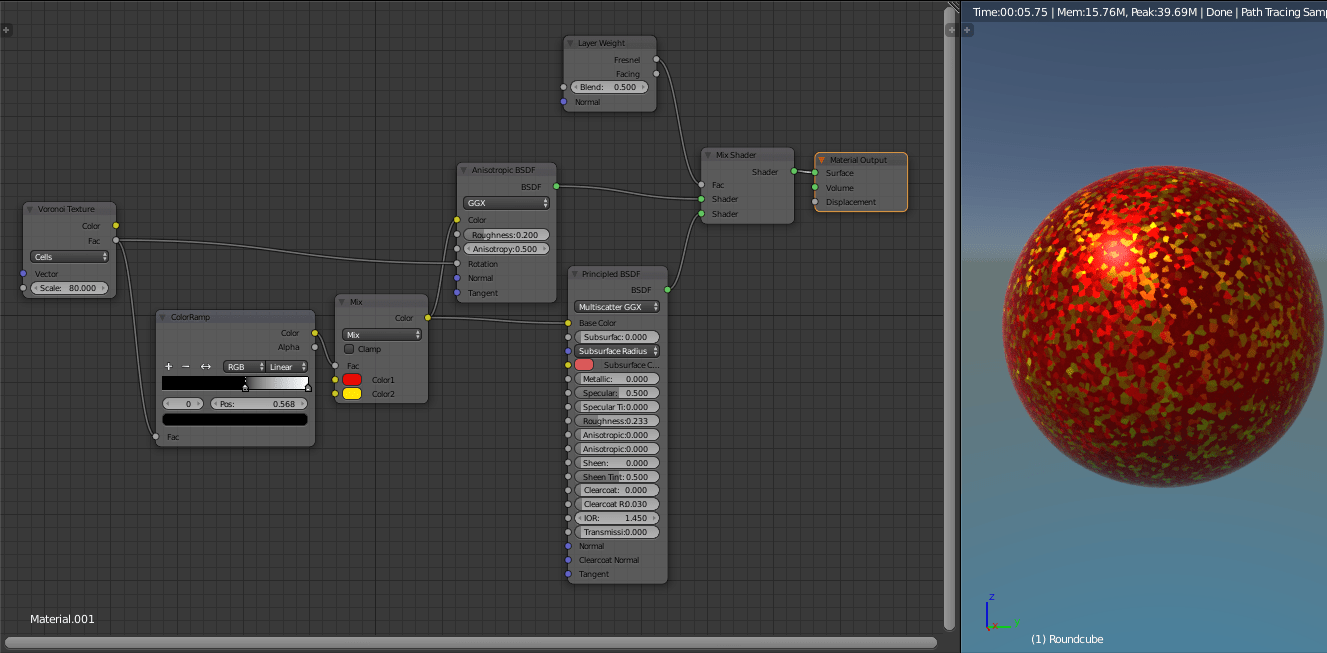Click the Material Output Surface socket
Screen dimensions: 1327x653
tap(815, 173)
